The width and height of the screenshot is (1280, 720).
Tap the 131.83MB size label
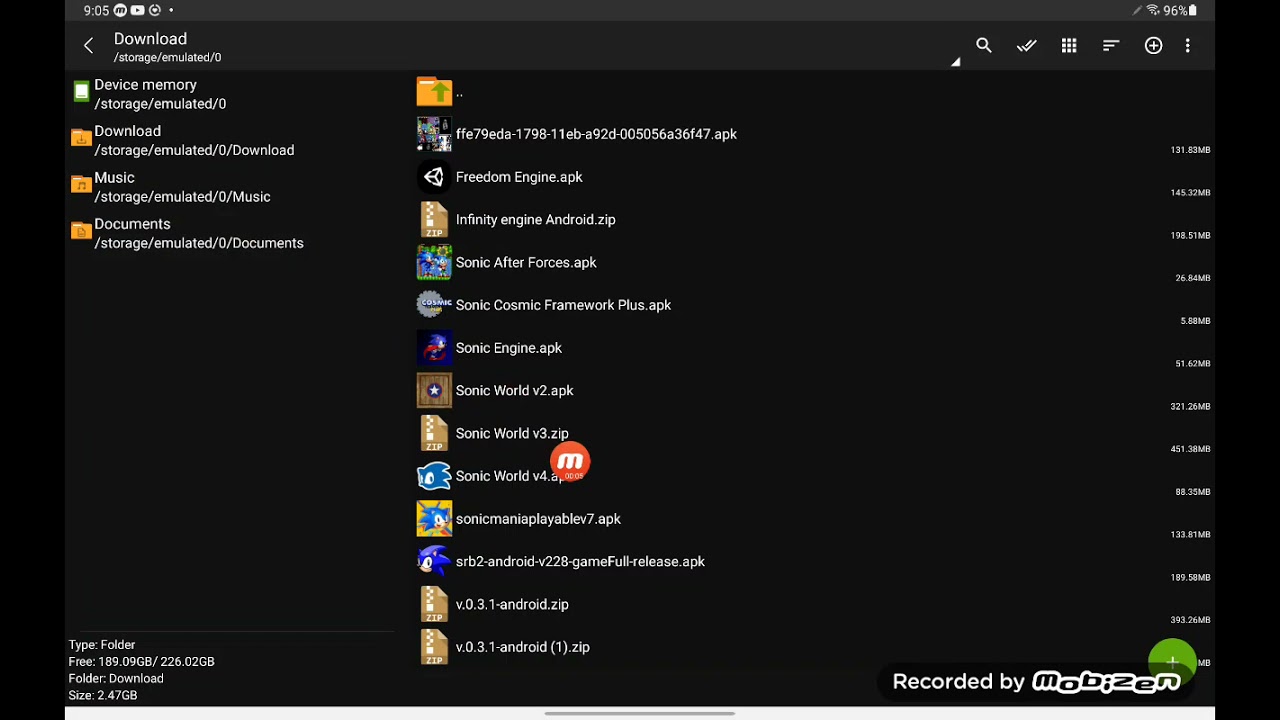[x=1190, y=150]
